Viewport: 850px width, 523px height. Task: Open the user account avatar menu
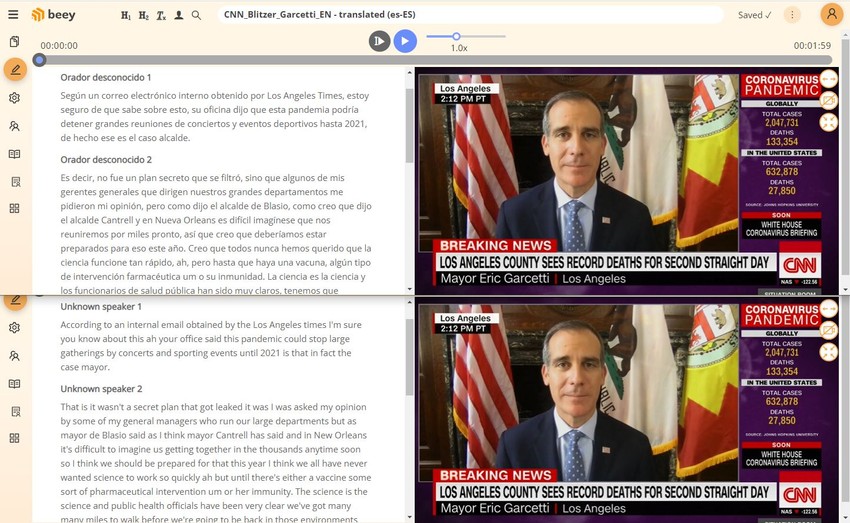pyautogui.click(x=832, y=14)
